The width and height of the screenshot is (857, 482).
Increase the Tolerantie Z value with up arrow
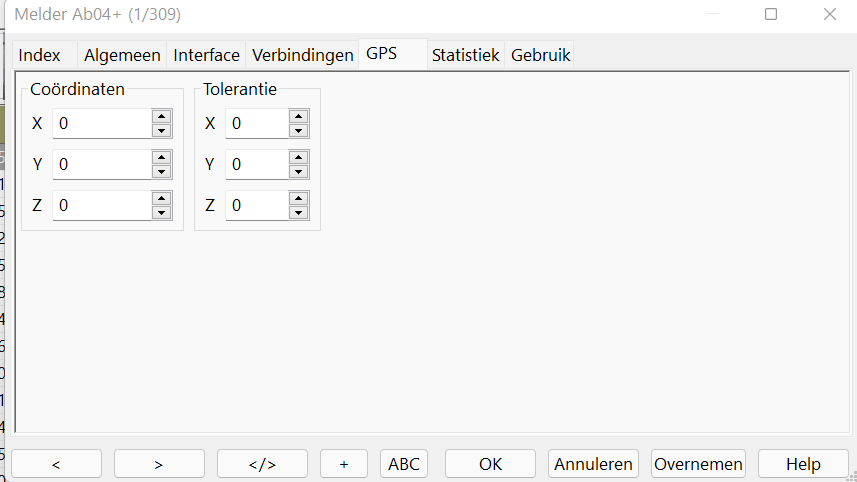point(297,198)
